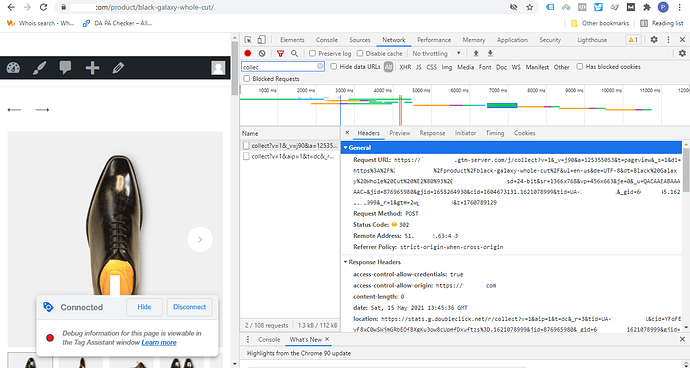This screenshot has height=368, width=690.
Task: Select the collect?v=1&aip=1 request row
Action: click(290, 156)
